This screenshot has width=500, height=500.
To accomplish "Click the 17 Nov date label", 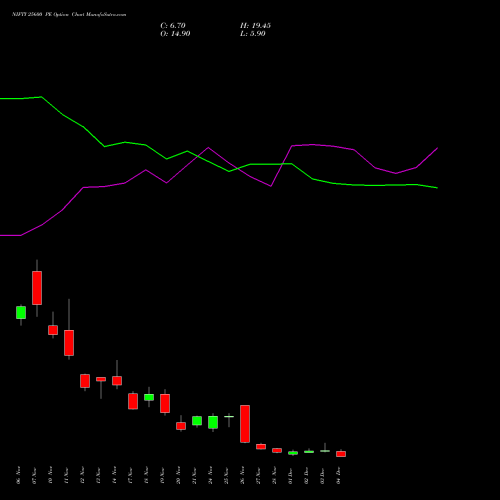I will [130, 475].
